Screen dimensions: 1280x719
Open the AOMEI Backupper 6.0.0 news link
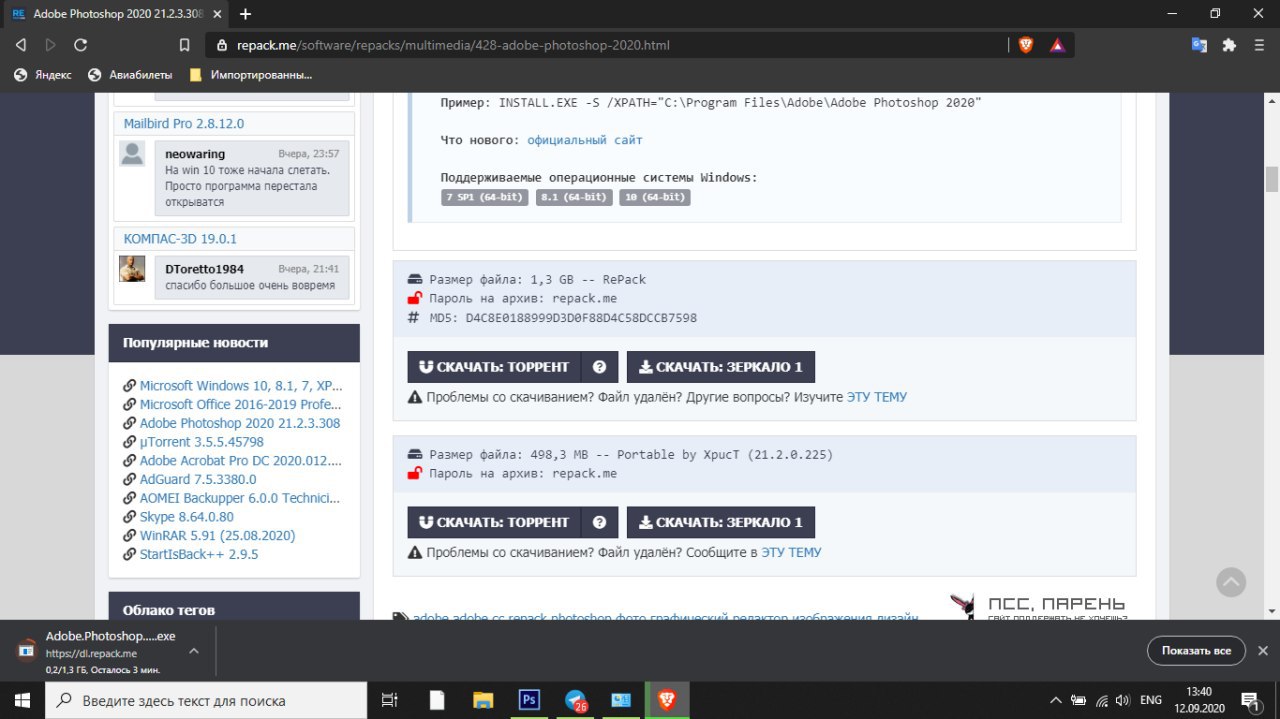239,498
